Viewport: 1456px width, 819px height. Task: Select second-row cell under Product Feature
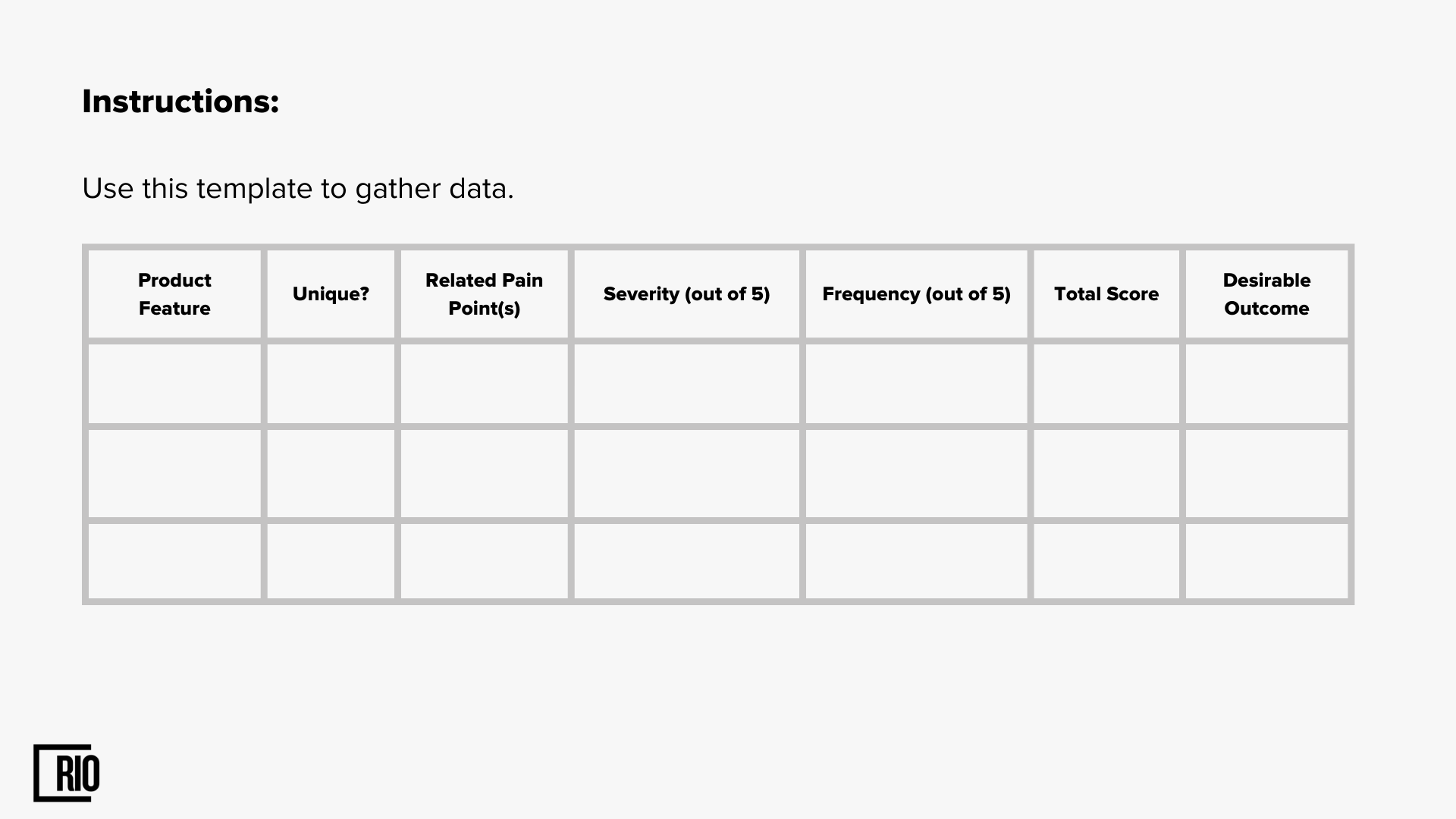click(x=174, y=474)
